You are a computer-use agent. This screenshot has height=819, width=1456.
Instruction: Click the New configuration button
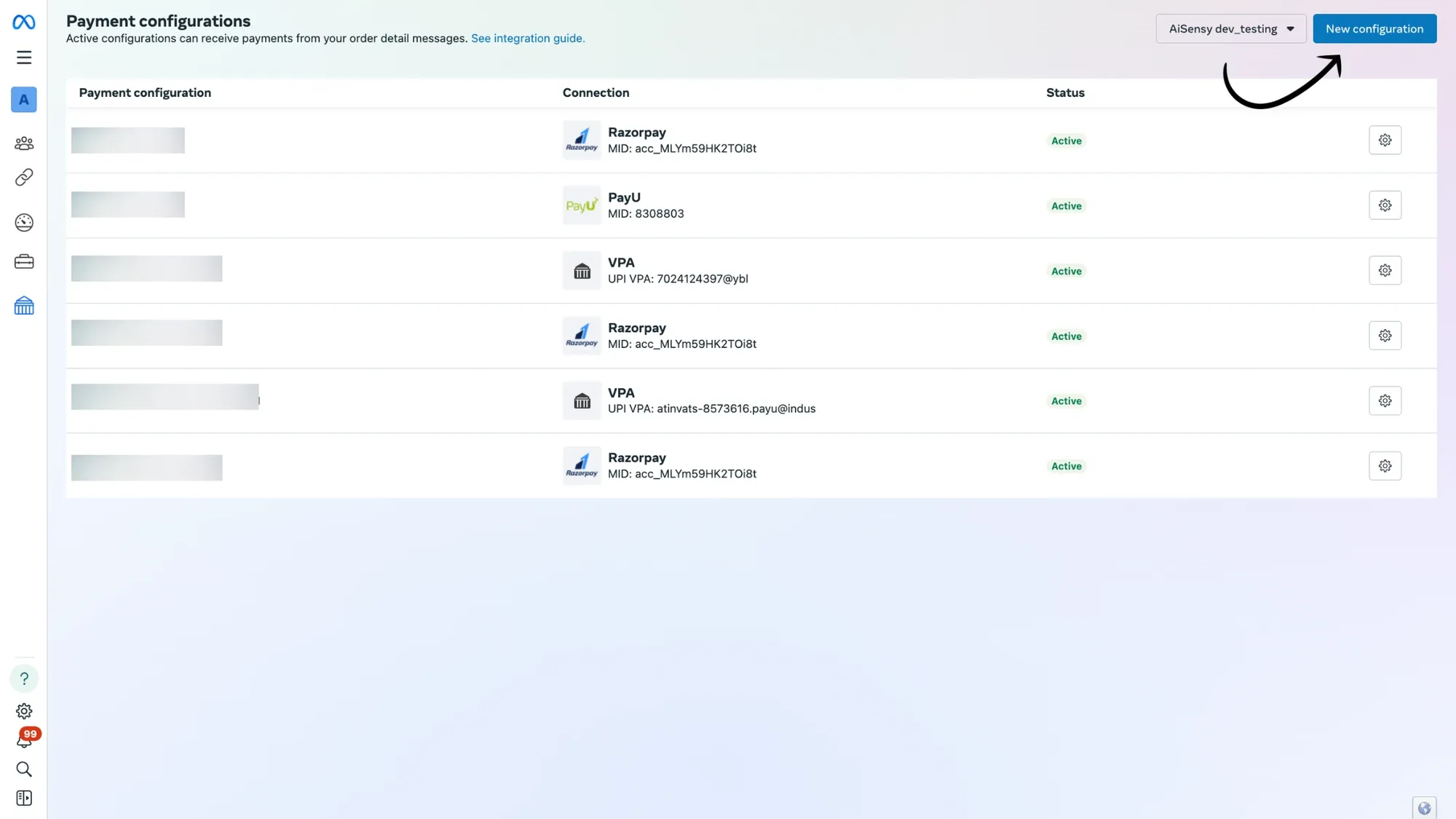tap(1374, 28)
